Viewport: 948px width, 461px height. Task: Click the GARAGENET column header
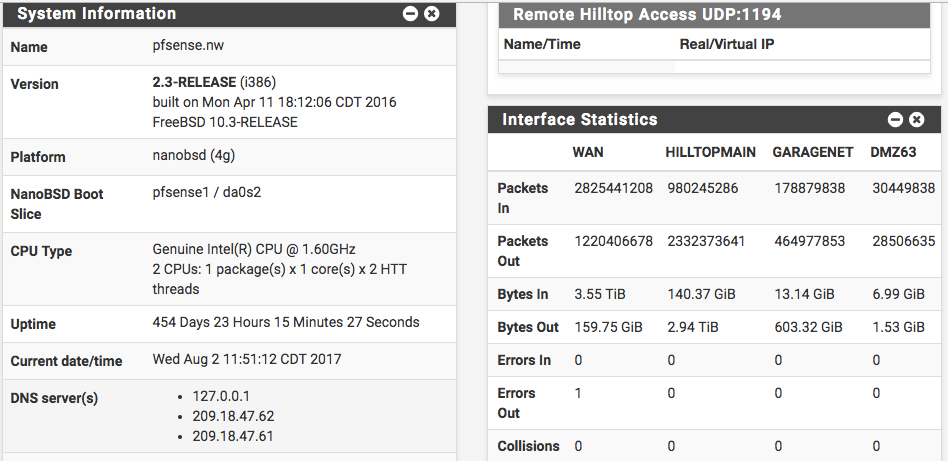pyautogui.click(x=812, y=153)
